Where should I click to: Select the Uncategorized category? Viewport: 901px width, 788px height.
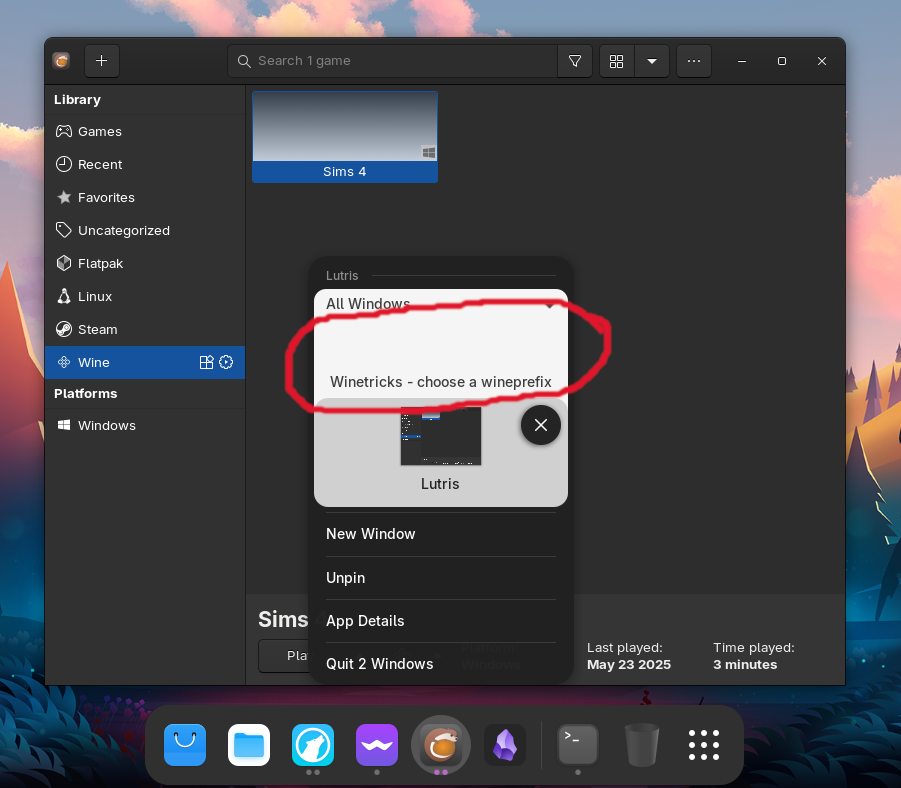click(145, 230)
